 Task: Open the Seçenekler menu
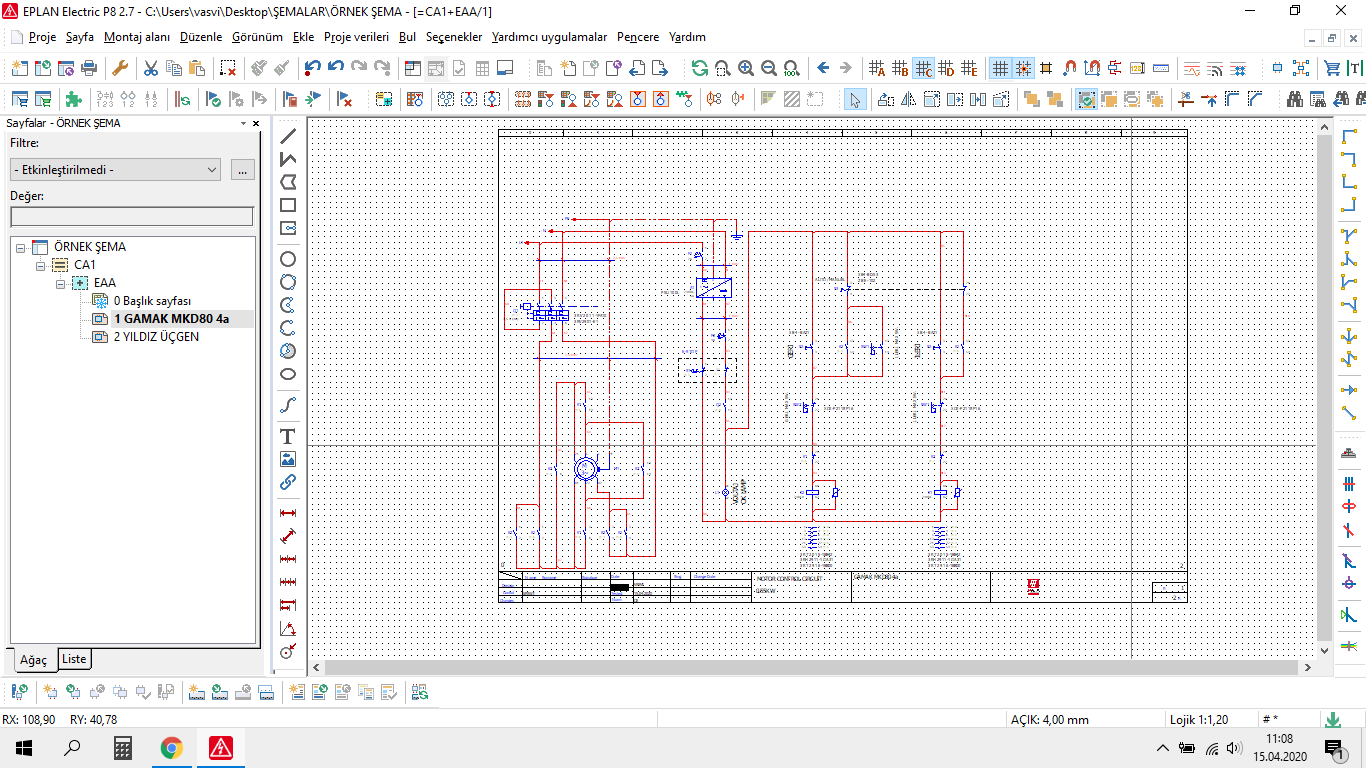[454, 37]
